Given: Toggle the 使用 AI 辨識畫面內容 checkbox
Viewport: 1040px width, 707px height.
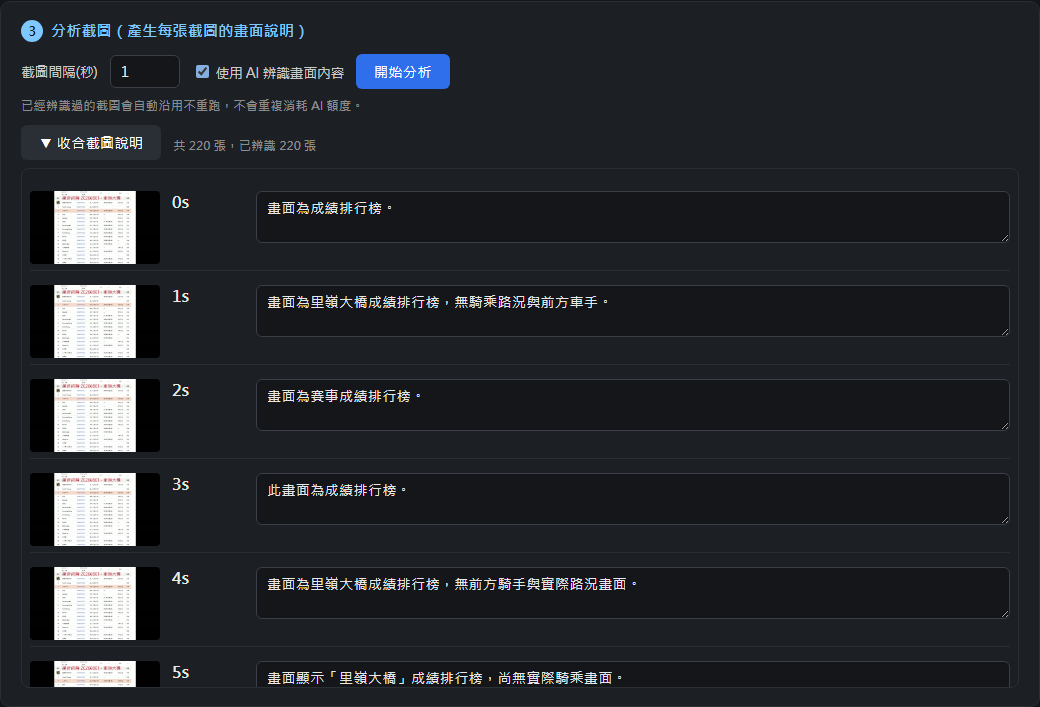Looking at the screenshot, I should [202, 72].
